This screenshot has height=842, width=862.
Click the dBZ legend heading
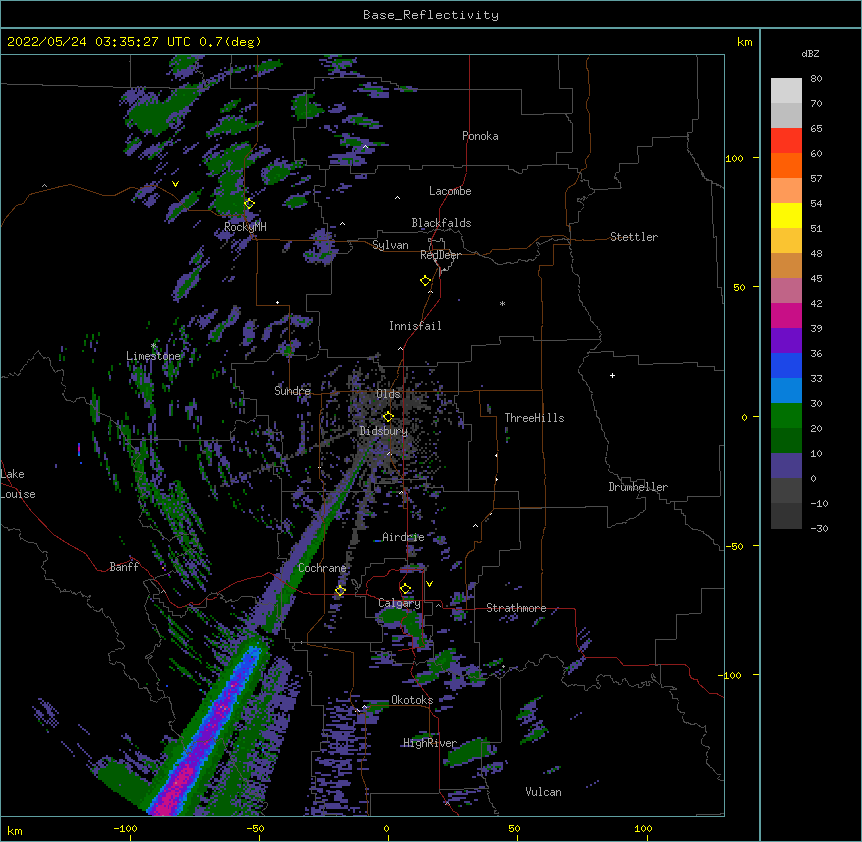810,53
